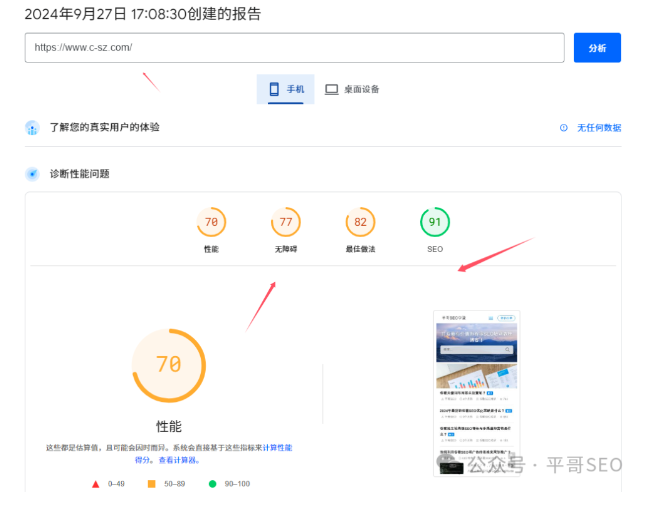Open the 无任何数据 link

598,128
